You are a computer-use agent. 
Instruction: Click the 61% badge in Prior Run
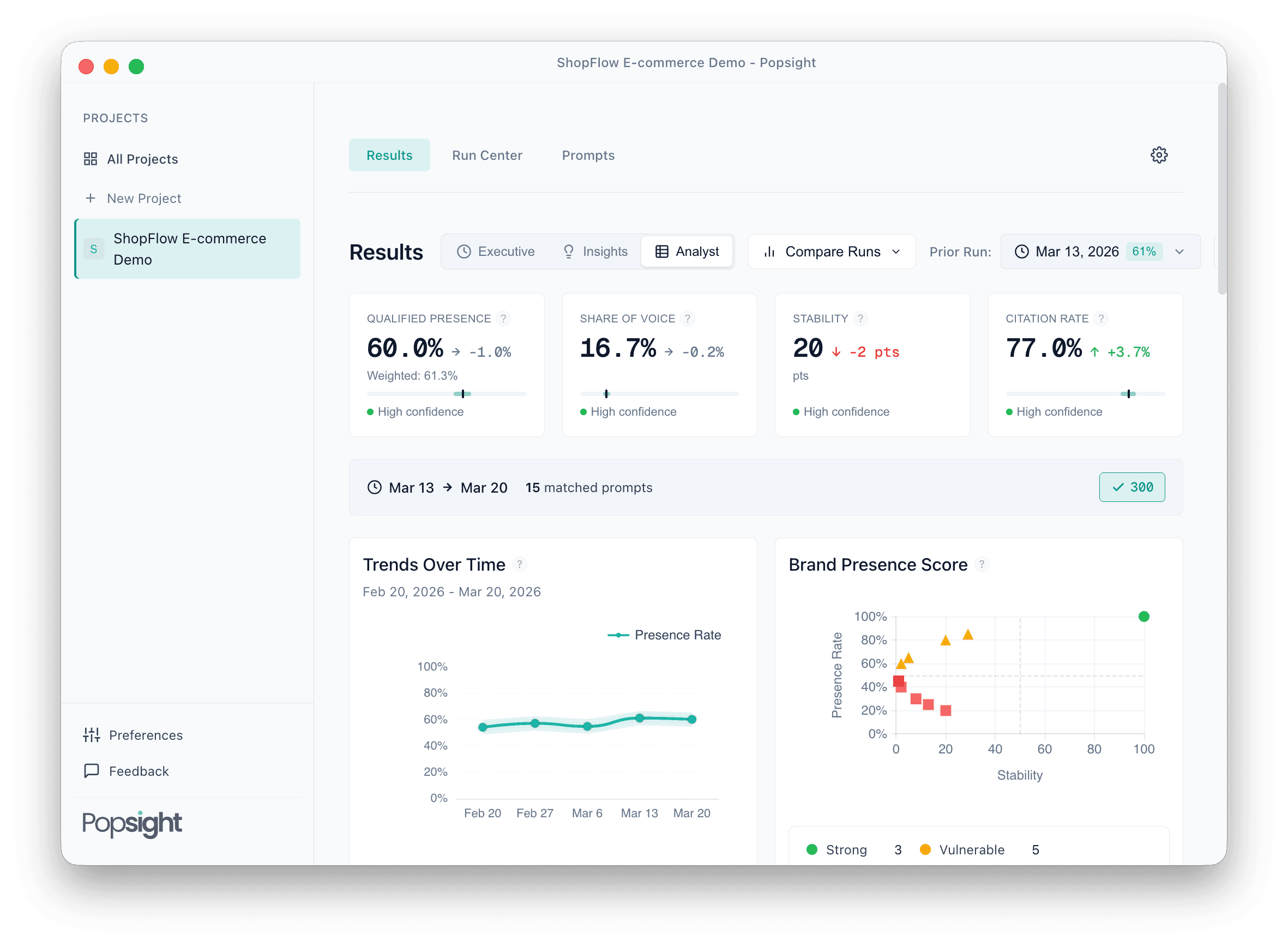click(x=1143, y=252)
